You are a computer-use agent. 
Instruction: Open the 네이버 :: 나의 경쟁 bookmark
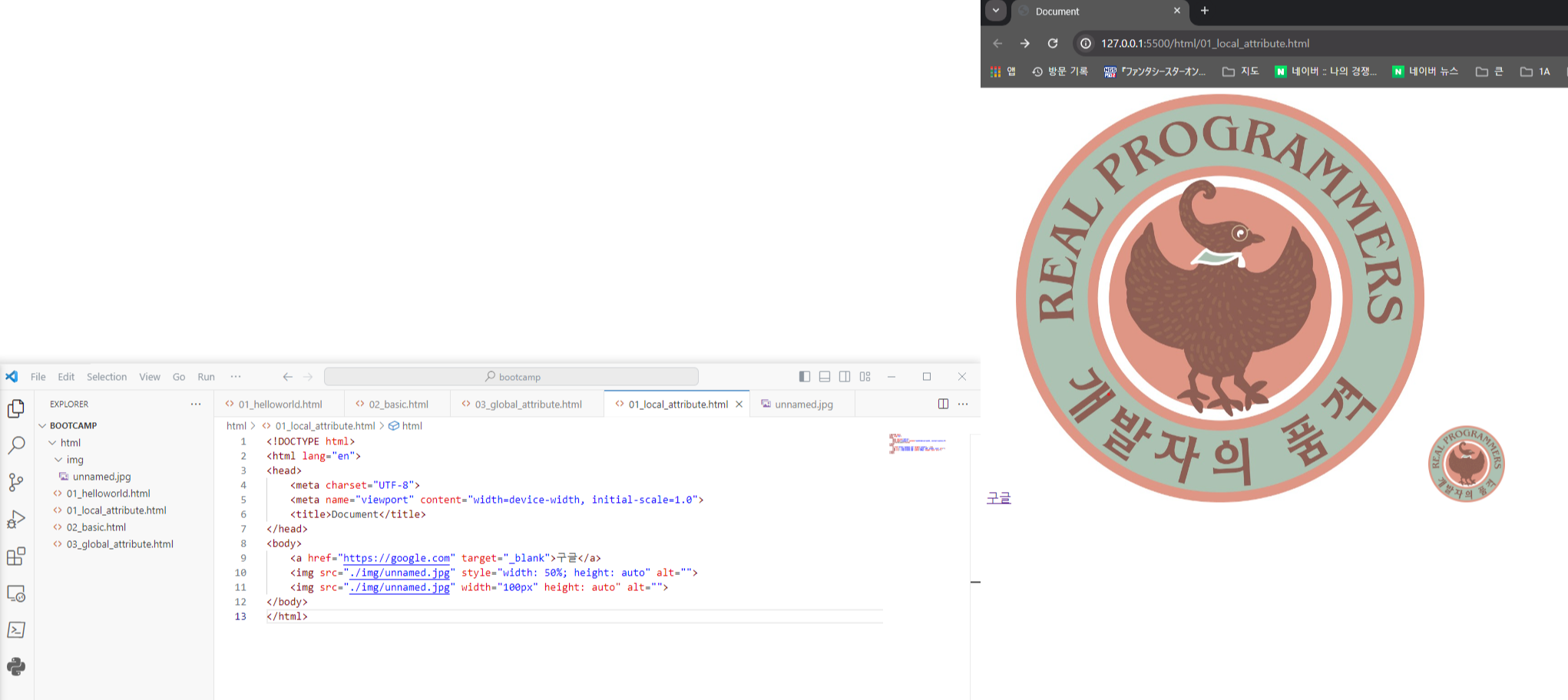(1325, 71)
